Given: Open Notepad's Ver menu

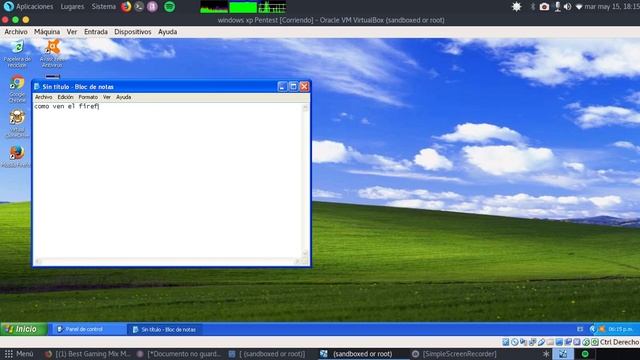Looking at the screenshot, I should [107, 97].
